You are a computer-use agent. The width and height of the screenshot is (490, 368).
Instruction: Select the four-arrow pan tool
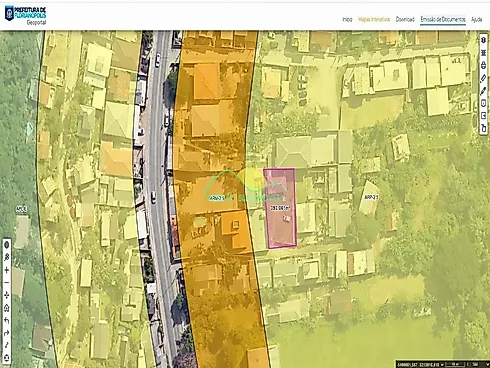click(7, 295)
